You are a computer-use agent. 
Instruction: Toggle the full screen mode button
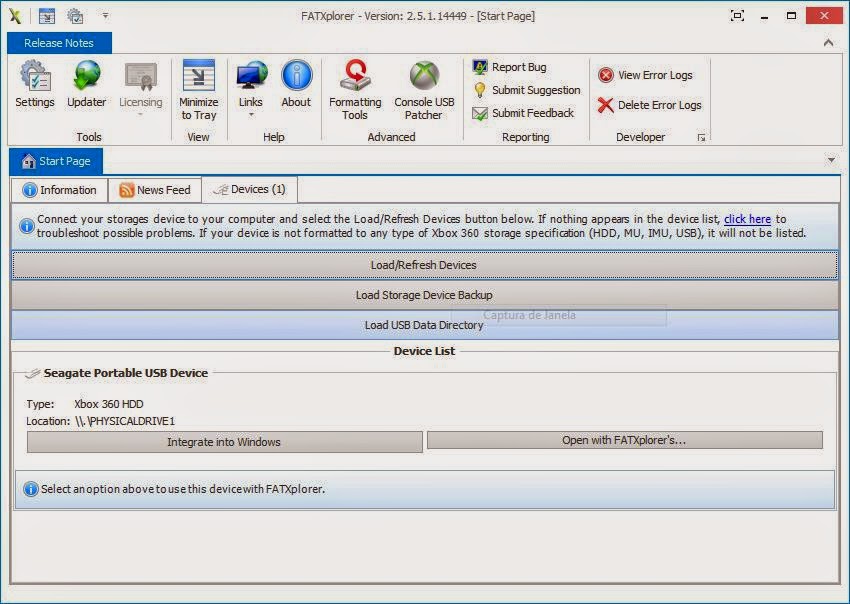coord(737,16)
